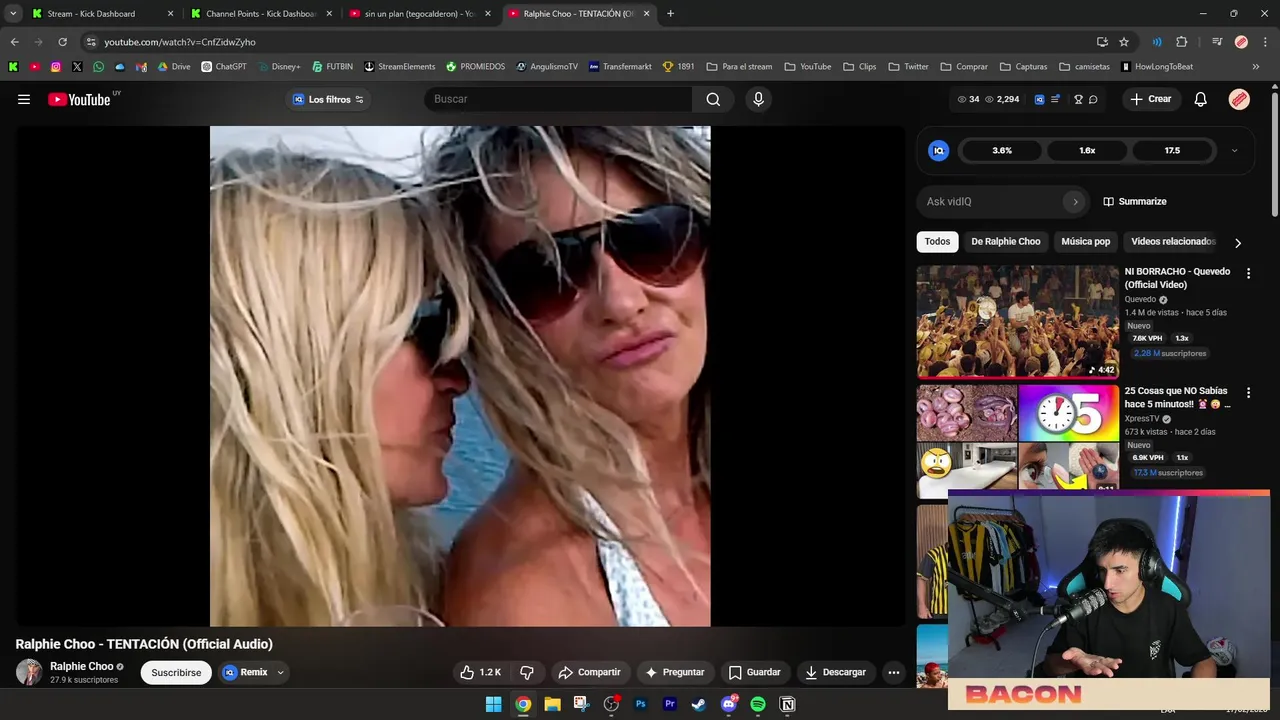Open Discord from the taskbar
The width and height of the screenshot is (1280, 720).
[729, 704]
